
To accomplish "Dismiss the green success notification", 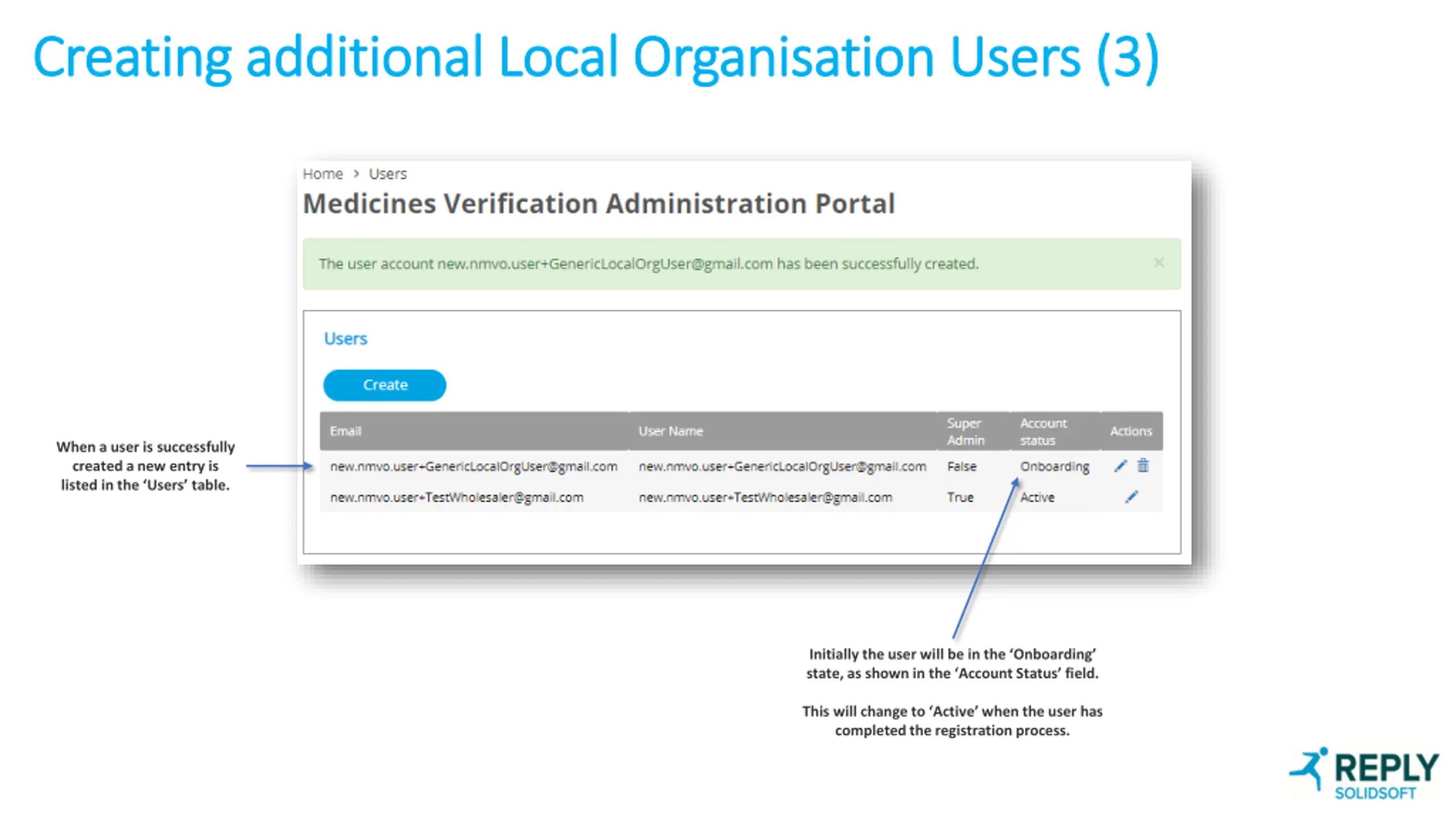I will coord(1159,263).
